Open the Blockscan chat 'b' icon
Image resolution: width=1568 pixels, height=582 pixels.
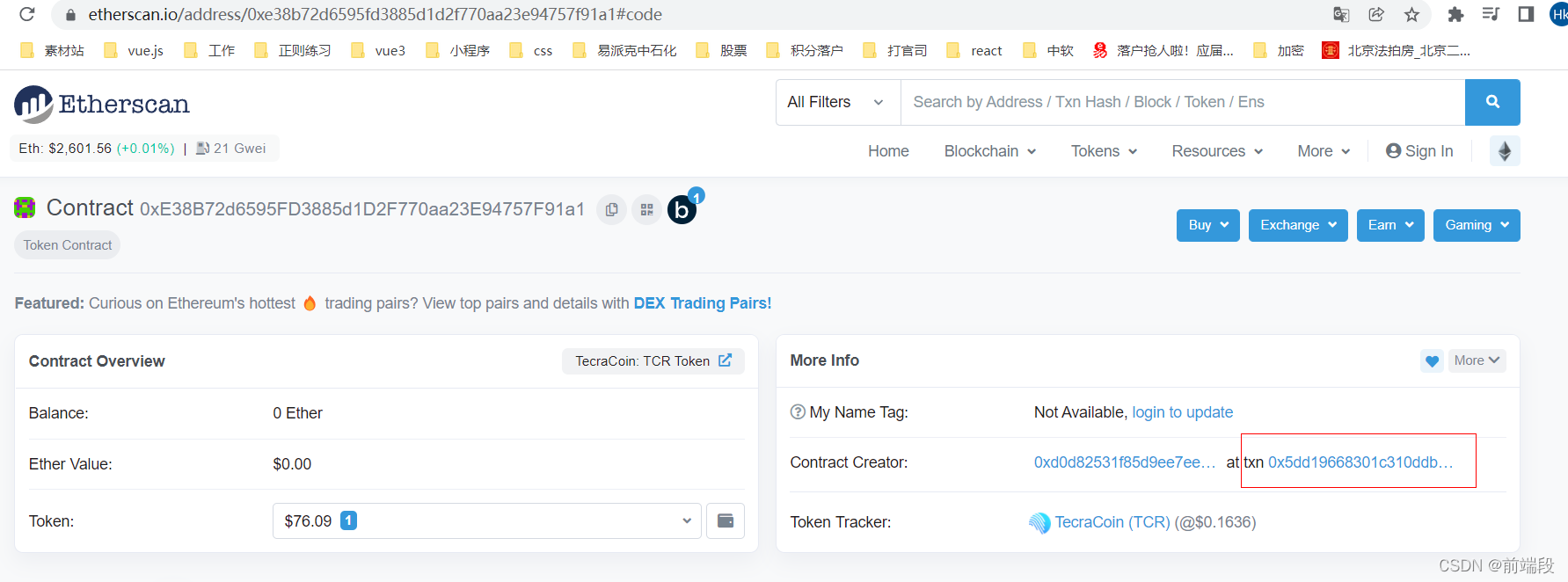click(682, 209)
